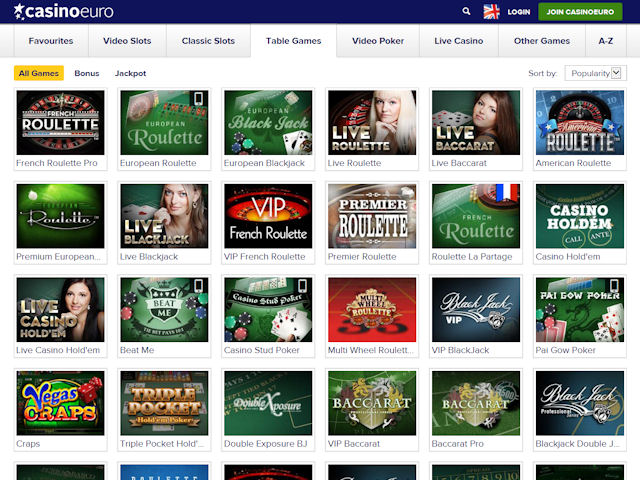The height and width of the screenshot is (480, 640).
Task: Open the Multi Wheel Roulette thumbnail
Action: point(372,310)
